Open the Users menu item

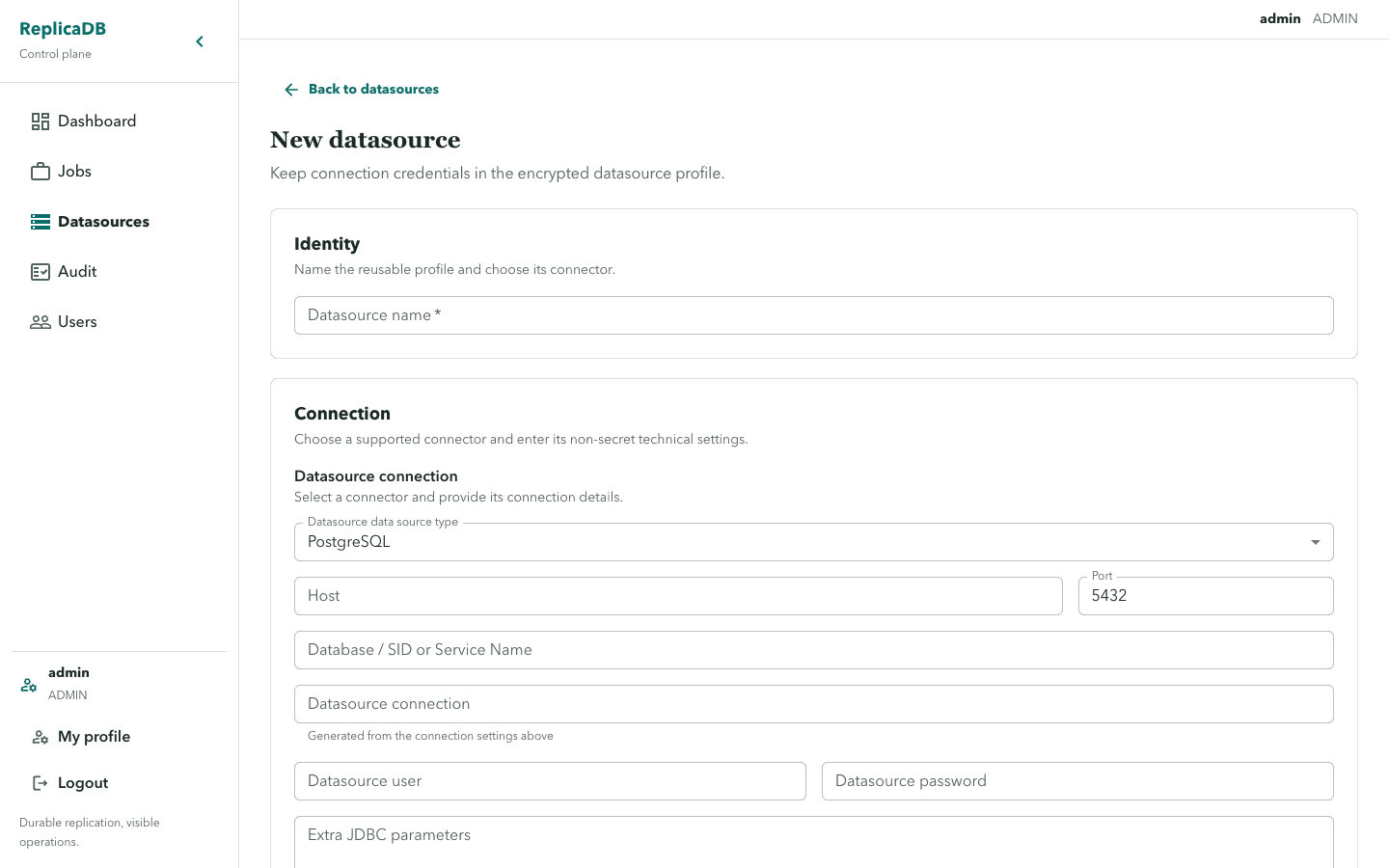[120, 322]
